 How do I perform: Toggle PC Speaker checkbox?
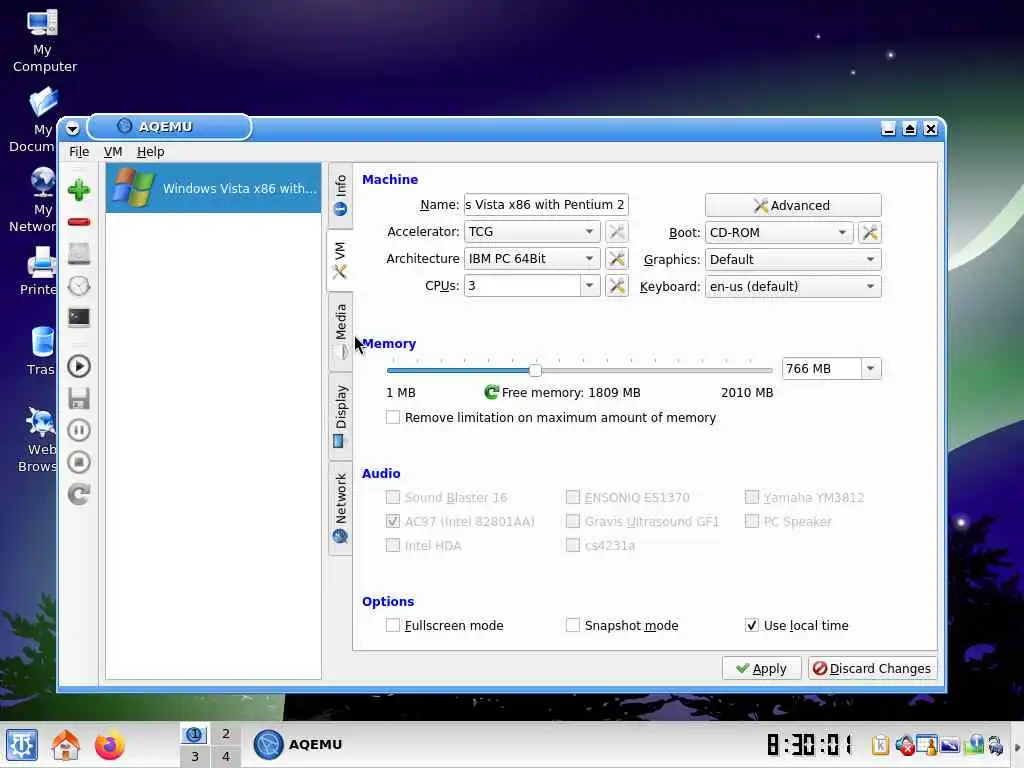click(752, 521)
